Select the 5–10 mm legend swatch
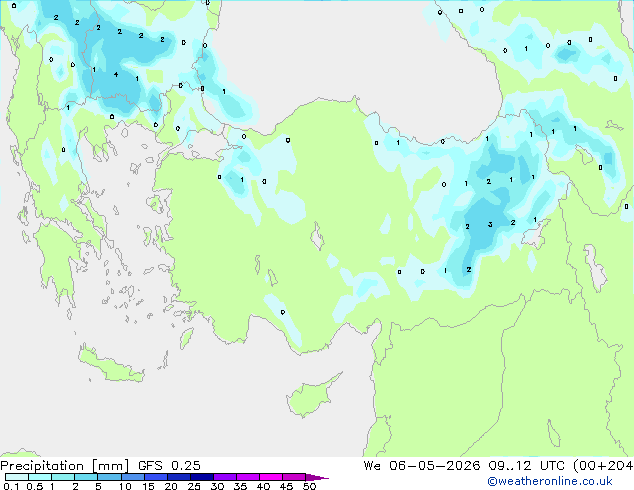This screenshot has height=490, width=634. click(109, 477)
